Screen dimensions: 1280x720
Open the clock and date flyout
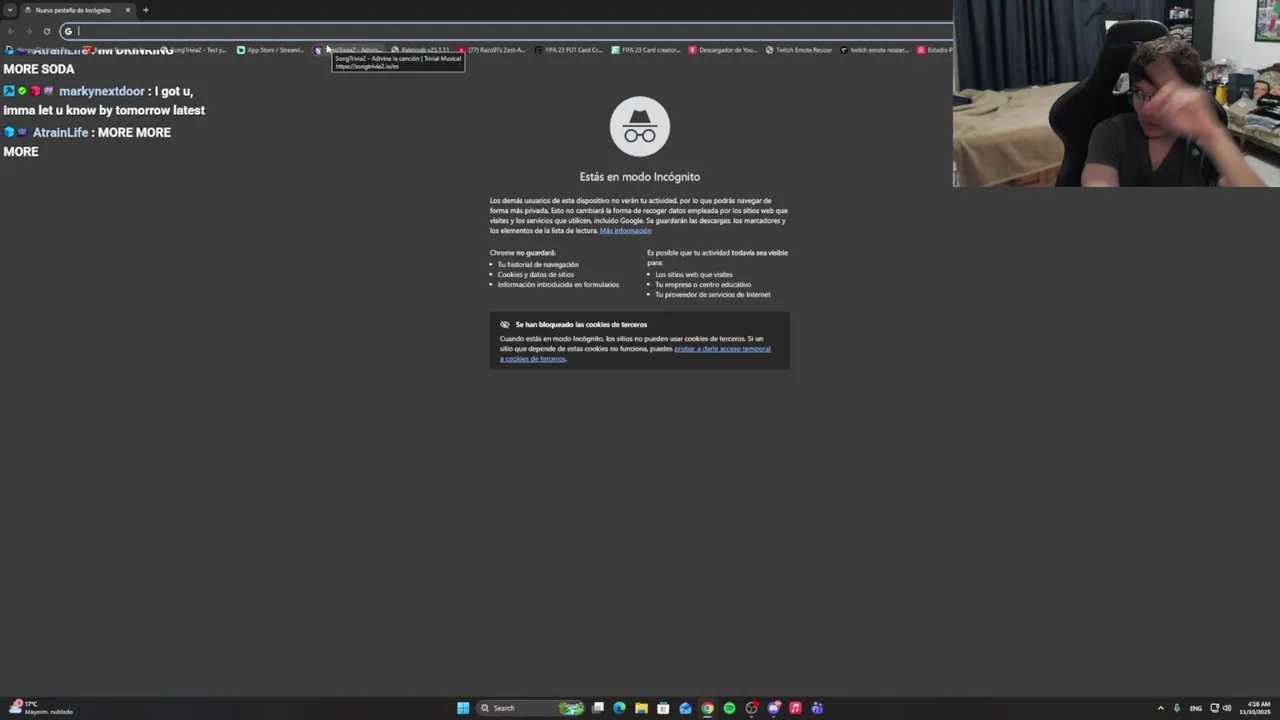click(x=1254, y=708)
